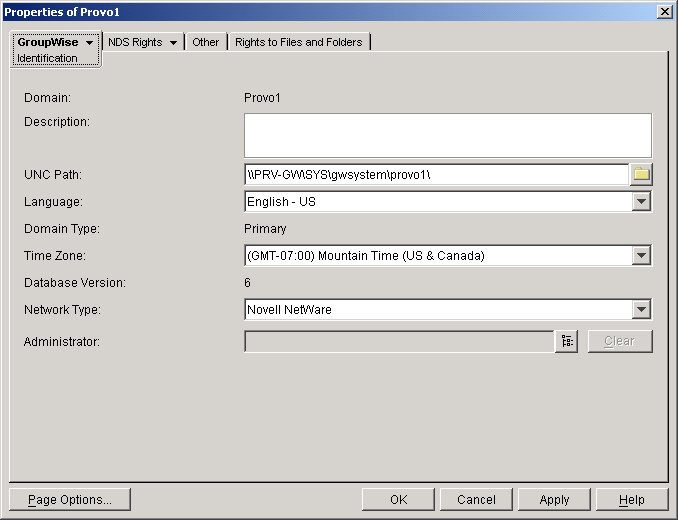Screen dimensions: 678x520
Task: Select the English - US language value
Action: (x=281, y=202)
